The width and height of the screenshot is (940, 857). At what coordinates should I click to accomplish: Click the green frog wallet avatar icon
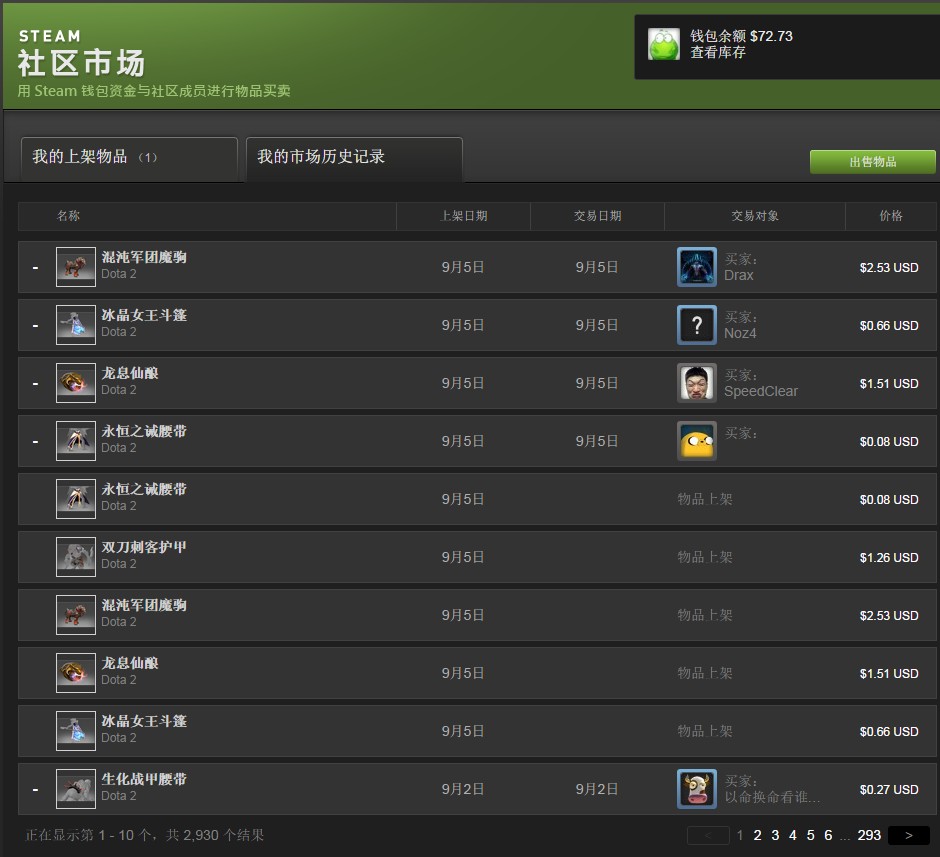coord(664,44)
